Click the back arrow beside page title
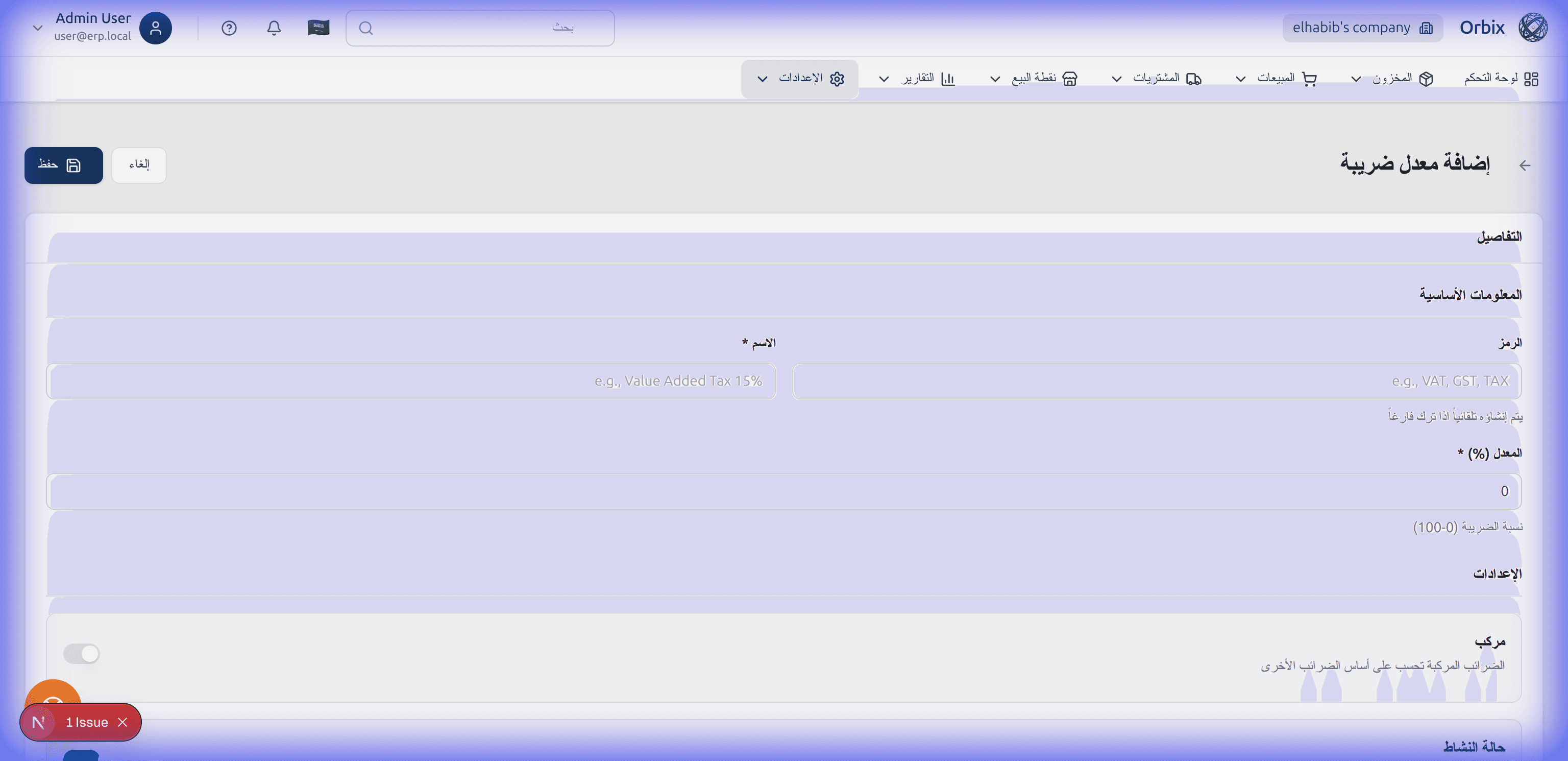The width and height of the screenshot is (1568, 761). 1524,165
